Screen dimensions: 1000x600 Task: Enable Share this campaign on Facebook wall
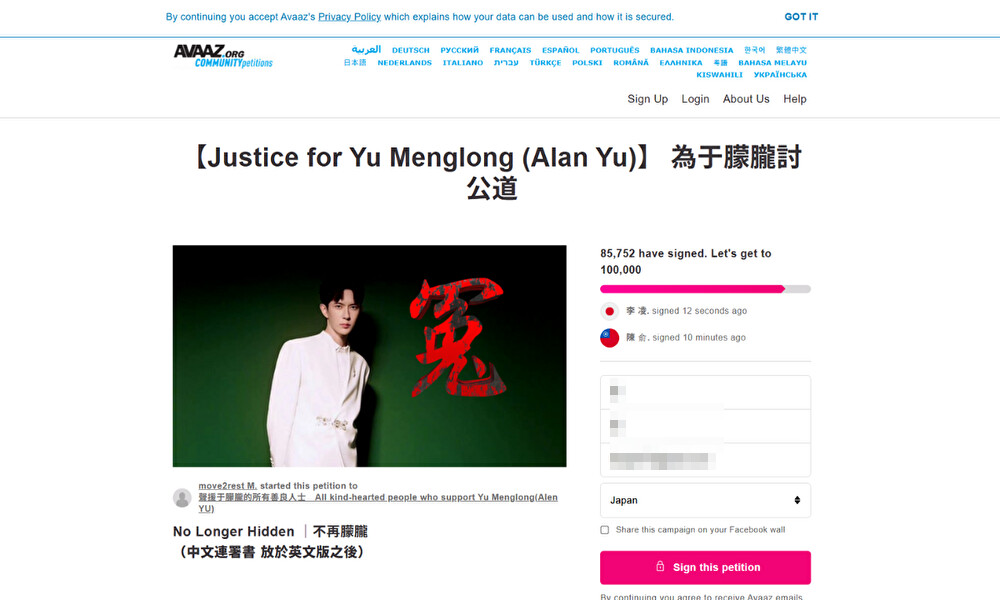pos(605,530)
